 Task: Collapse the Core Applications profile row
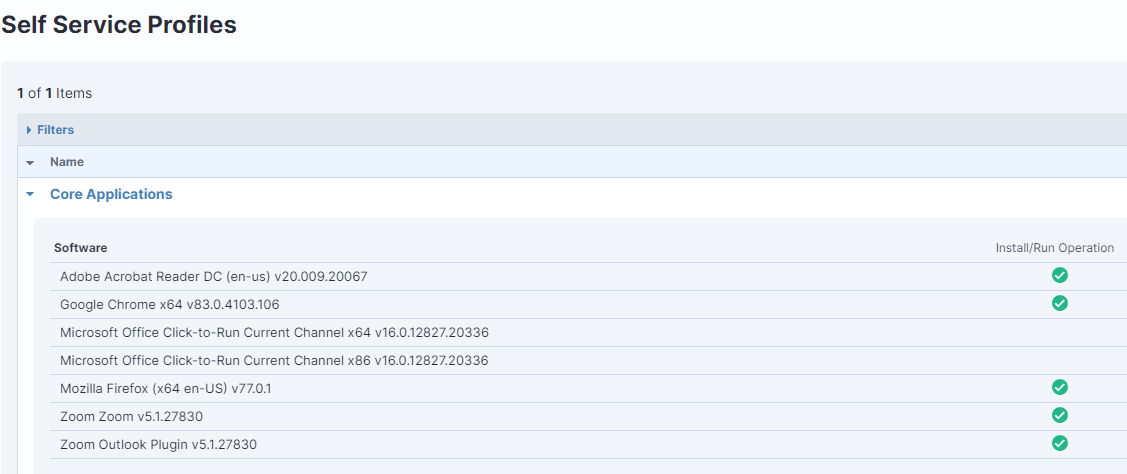29,194
